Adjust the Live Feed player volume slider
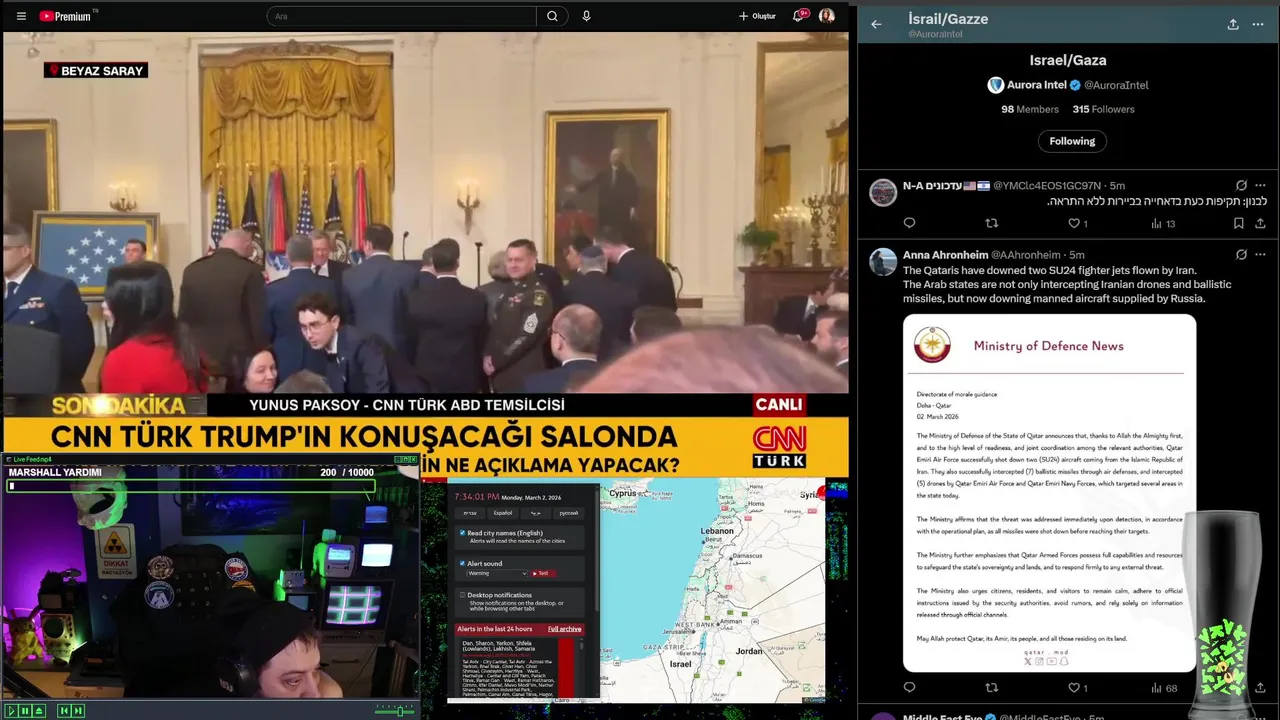Screen dimensions: 1280x720 tap(395, 711)
